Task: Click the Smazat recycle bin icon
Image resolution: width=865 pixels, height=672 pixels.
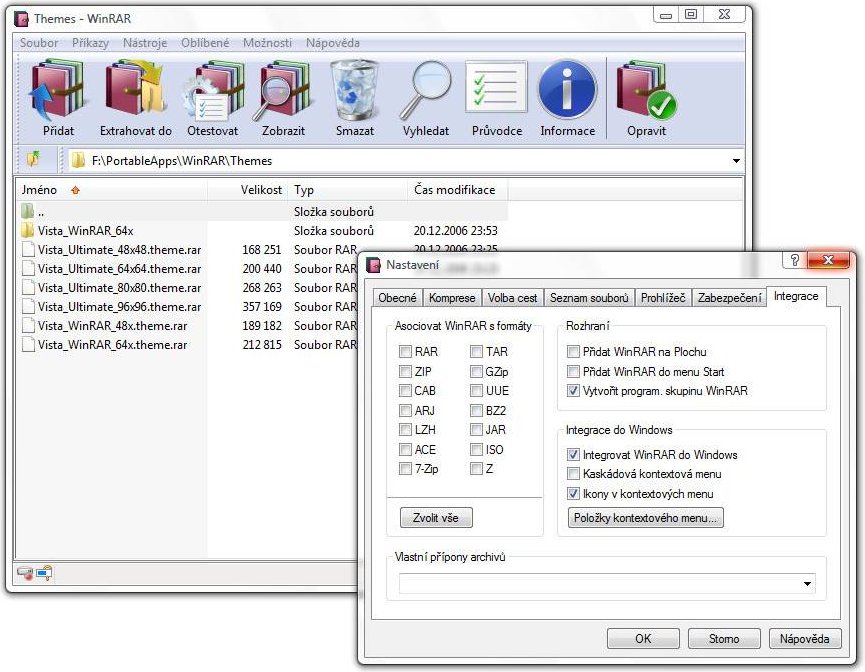Action: tap(355, 90)
